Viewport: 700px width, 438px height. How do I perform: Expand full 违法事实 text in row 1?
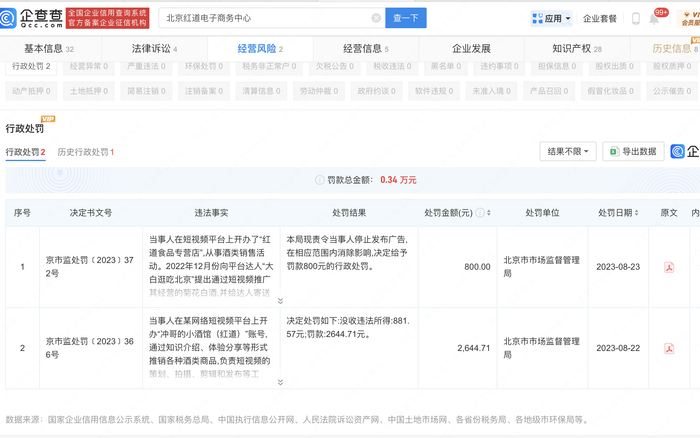(280, 300)
